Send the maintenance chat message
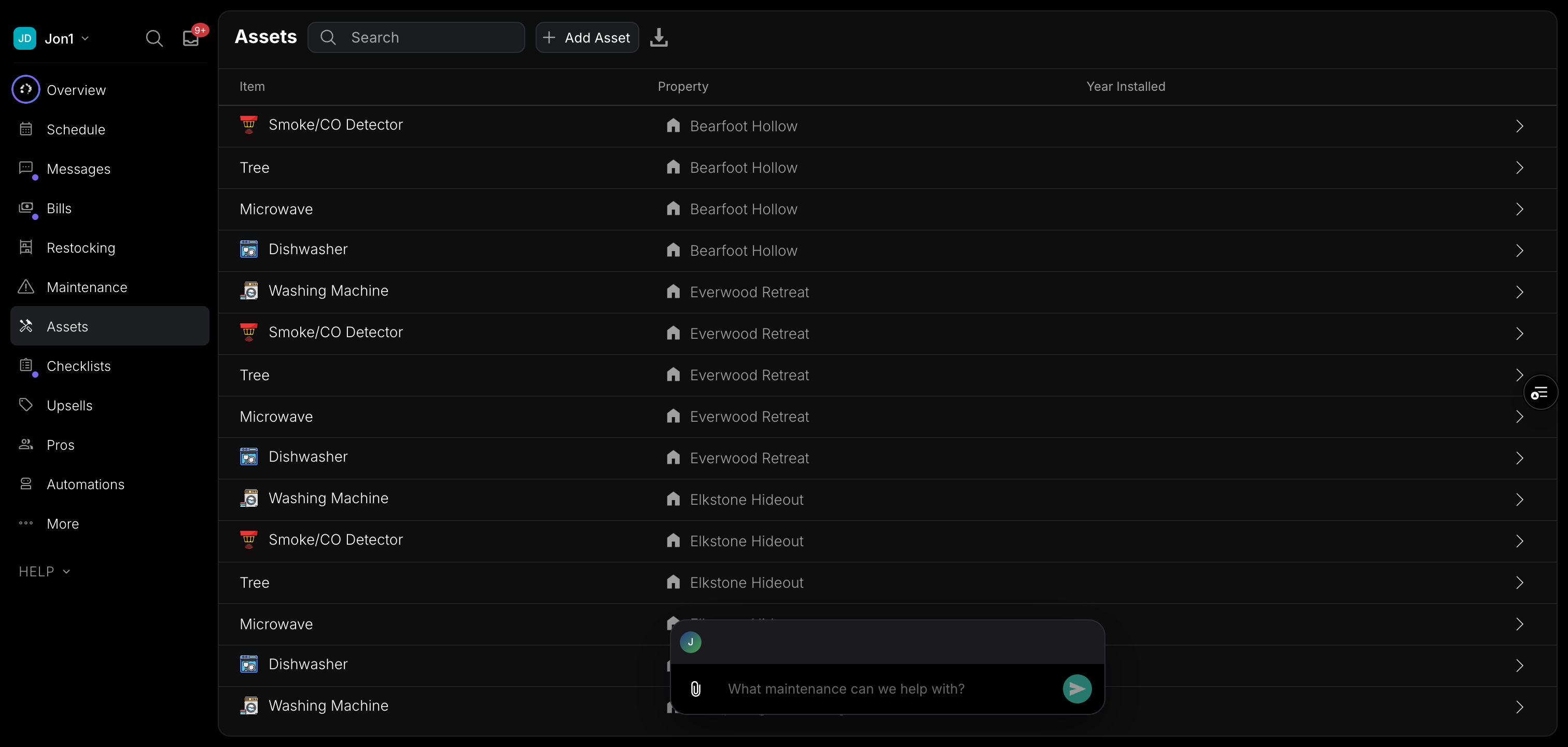The width and height of the screenshot is (1568, 747). 1076,688
